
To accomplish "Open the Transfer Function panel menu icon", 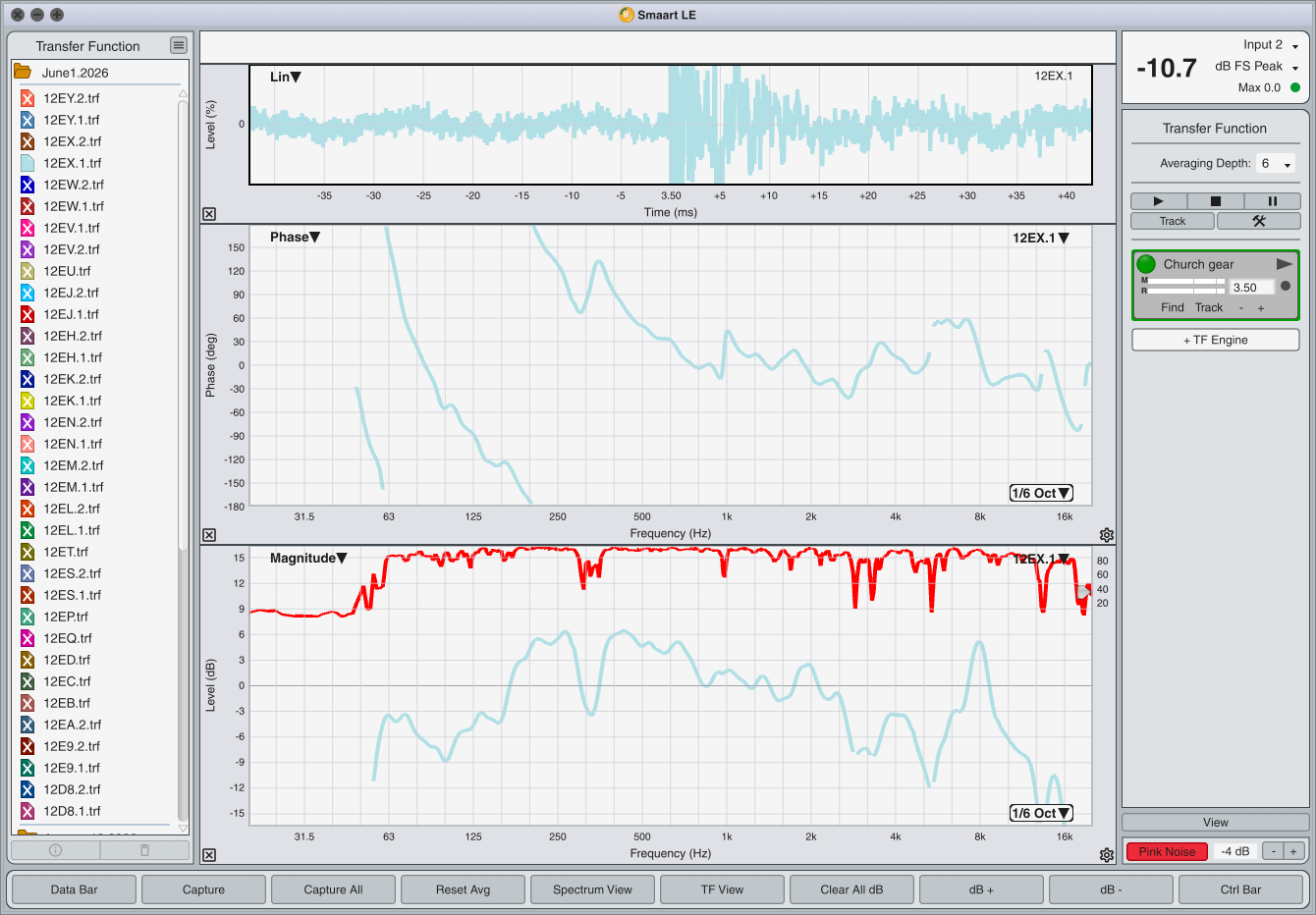I will pos(178,45).
